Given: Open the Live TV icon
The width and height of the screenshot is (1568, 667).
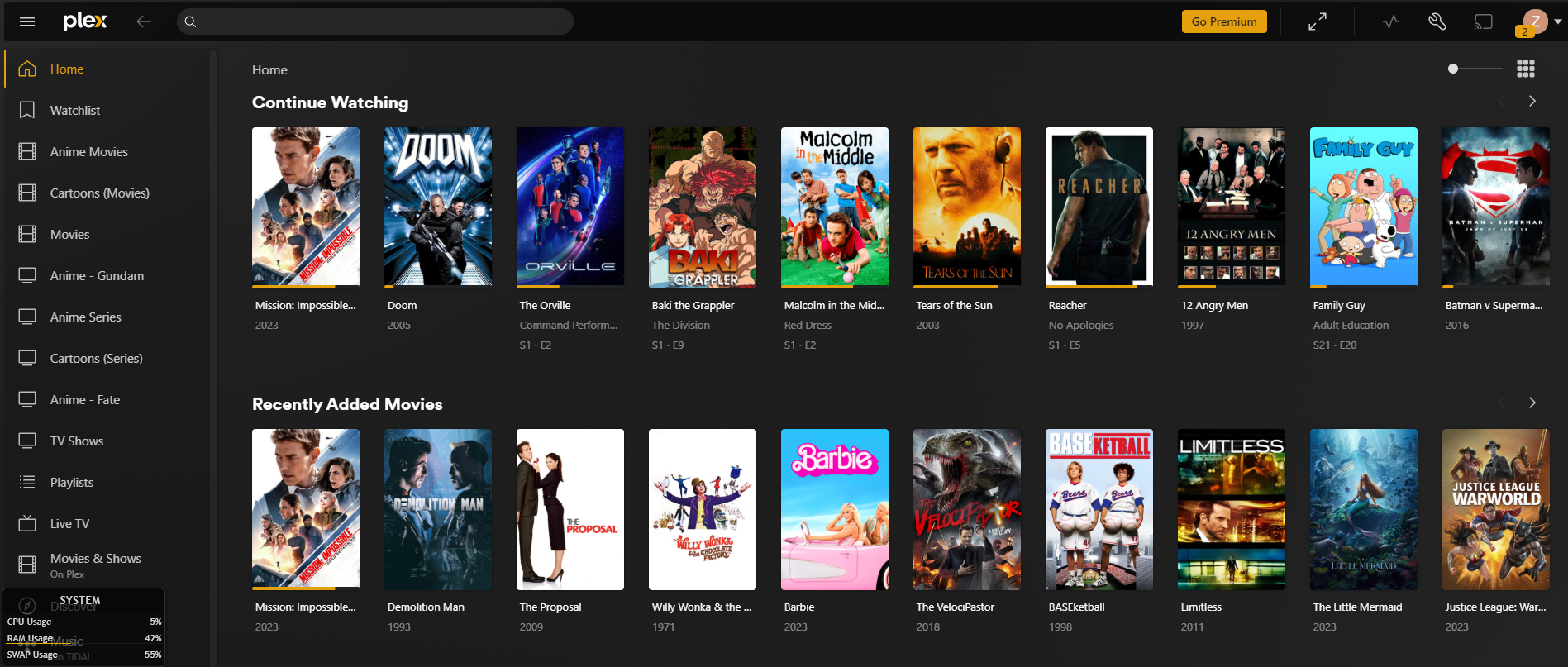Looking at the screenshot, I should pyautogui.click(x=27, y=523).
